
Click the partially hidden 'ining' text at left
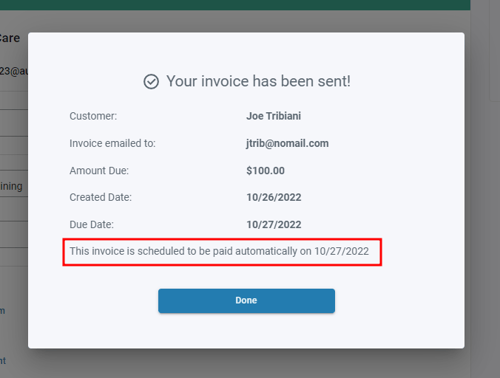pyautogui.click(x=11, y=186)
